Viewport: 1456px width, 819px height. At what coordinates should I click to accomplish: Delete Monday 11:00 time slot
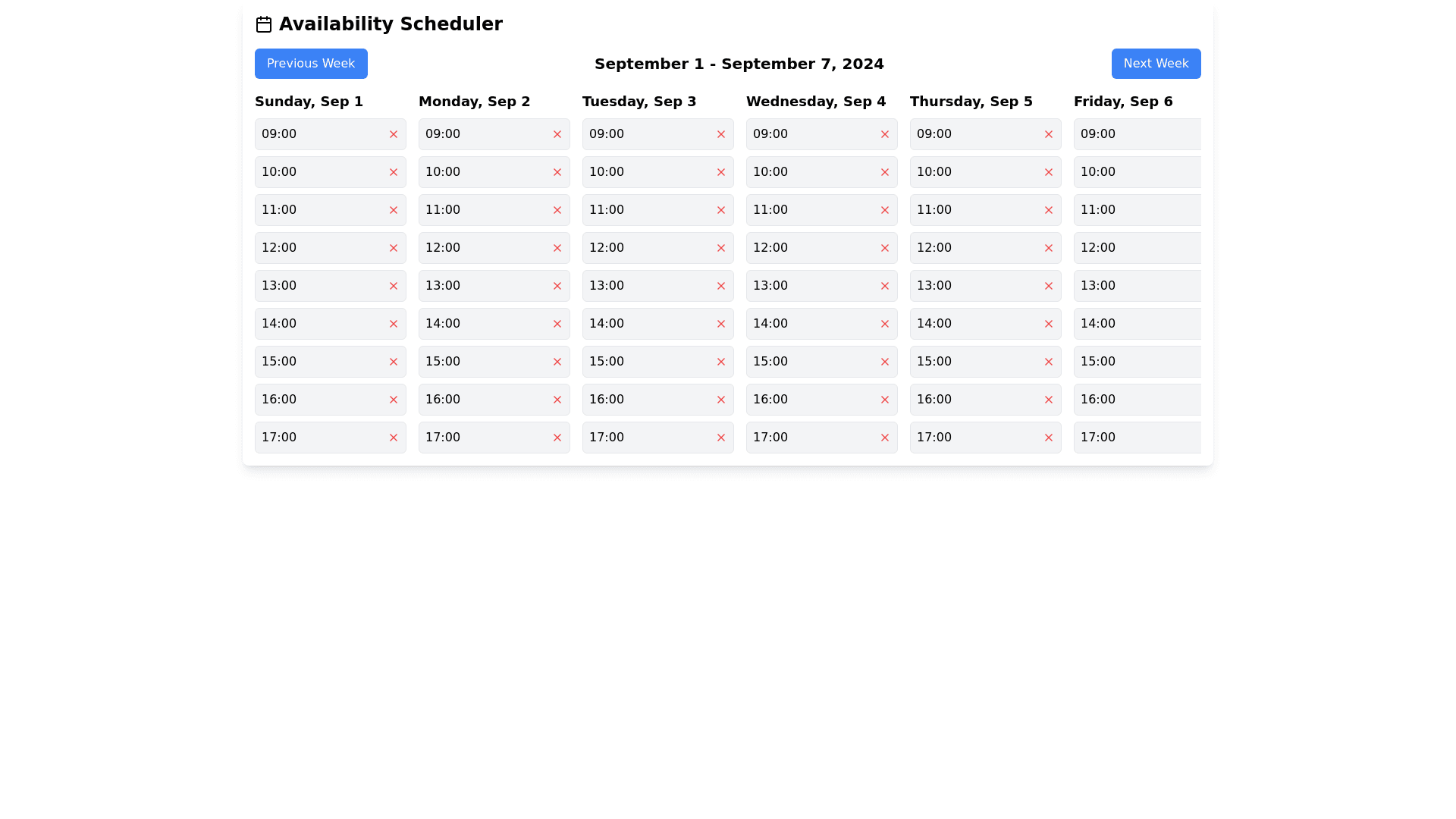(x=557, y=210)
